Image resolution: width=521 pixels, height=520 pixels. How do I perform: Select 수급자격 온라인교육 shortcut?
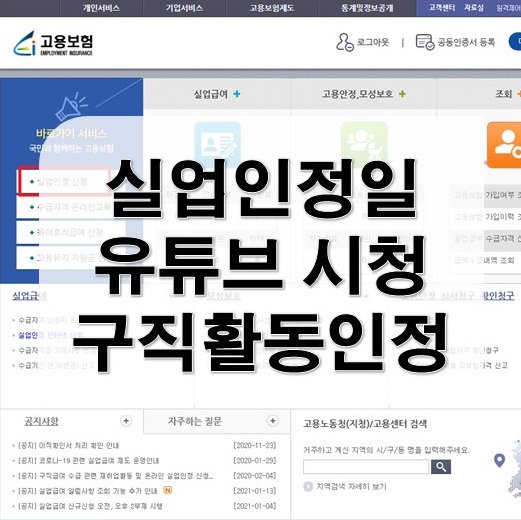click(71, 207)
